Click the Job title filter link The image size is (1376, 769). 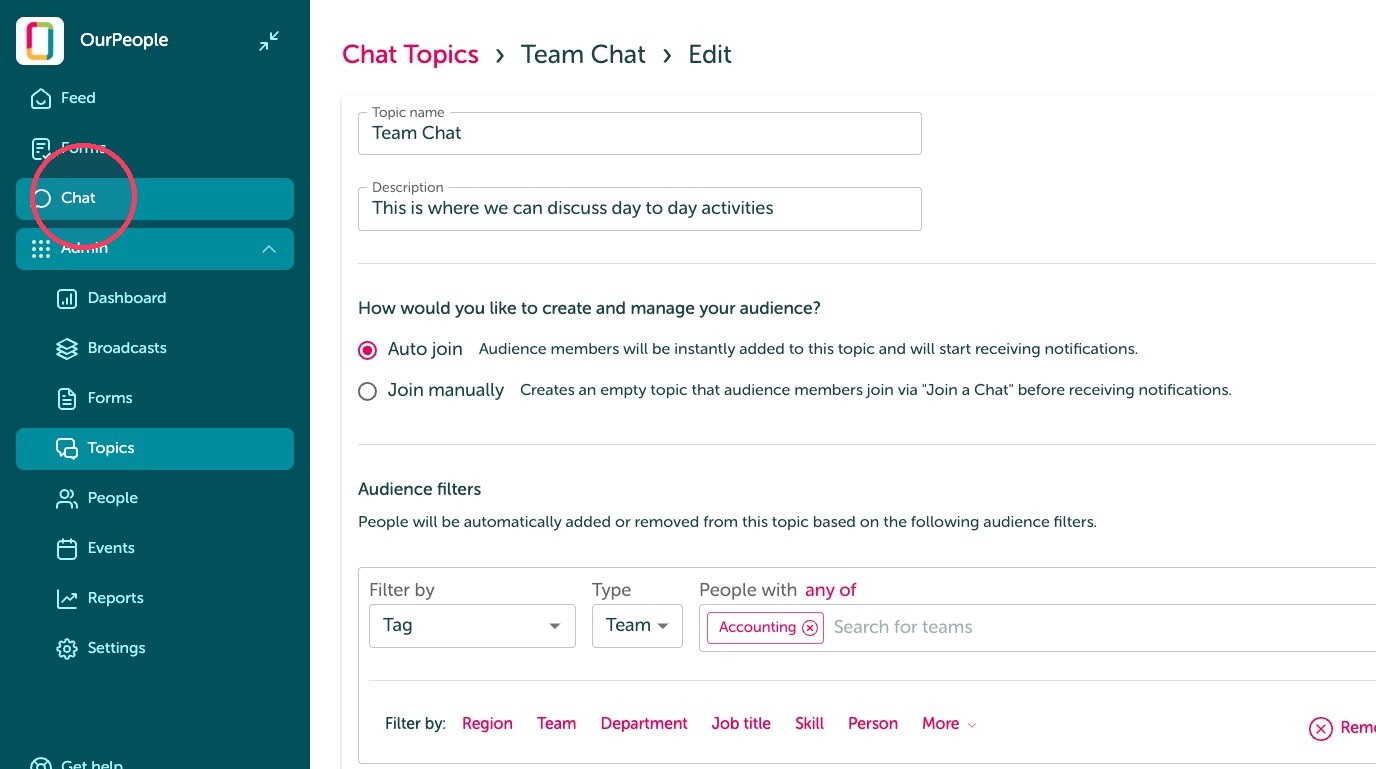(741, 724)
